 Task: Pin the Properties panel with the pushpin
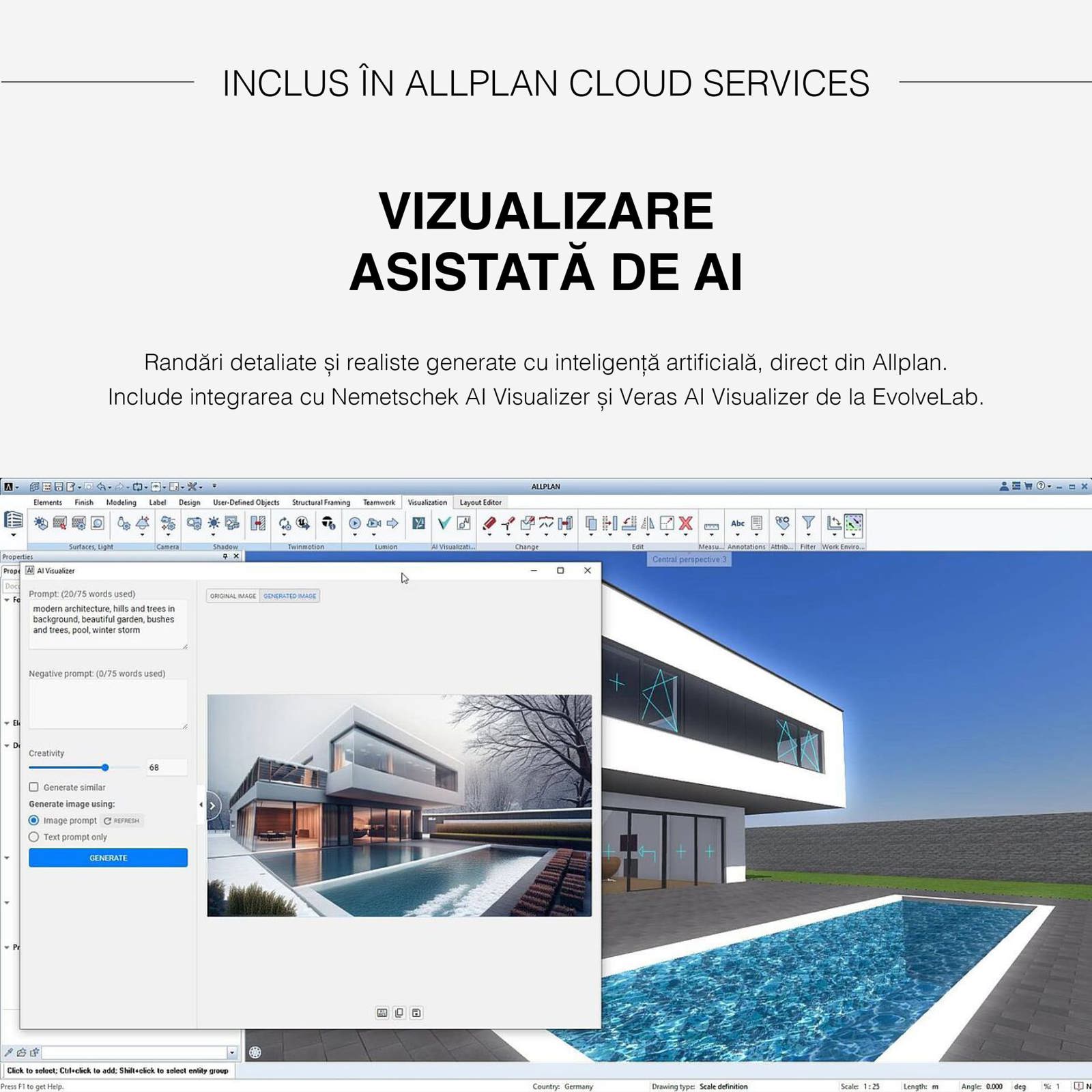point(225,556)
